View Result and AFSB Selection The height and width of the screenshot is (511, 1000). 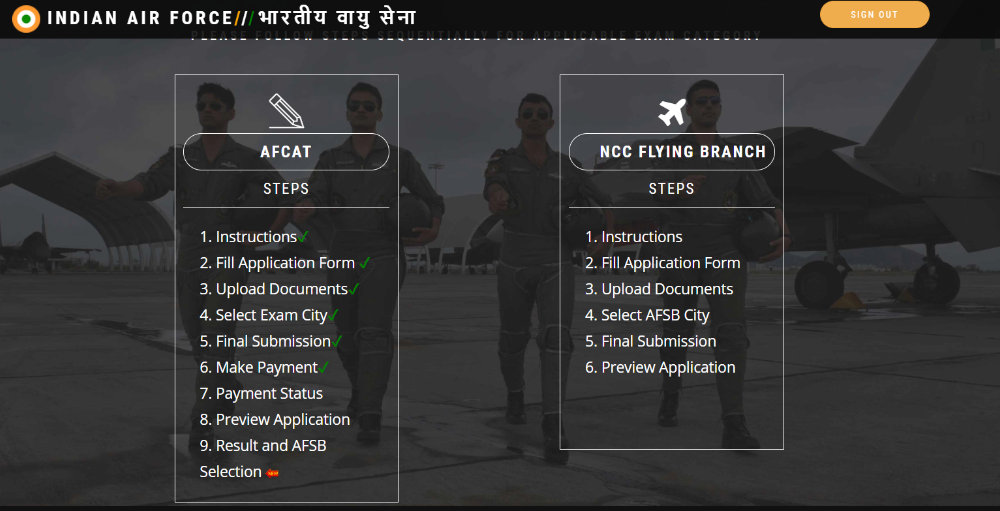point(263,459)
